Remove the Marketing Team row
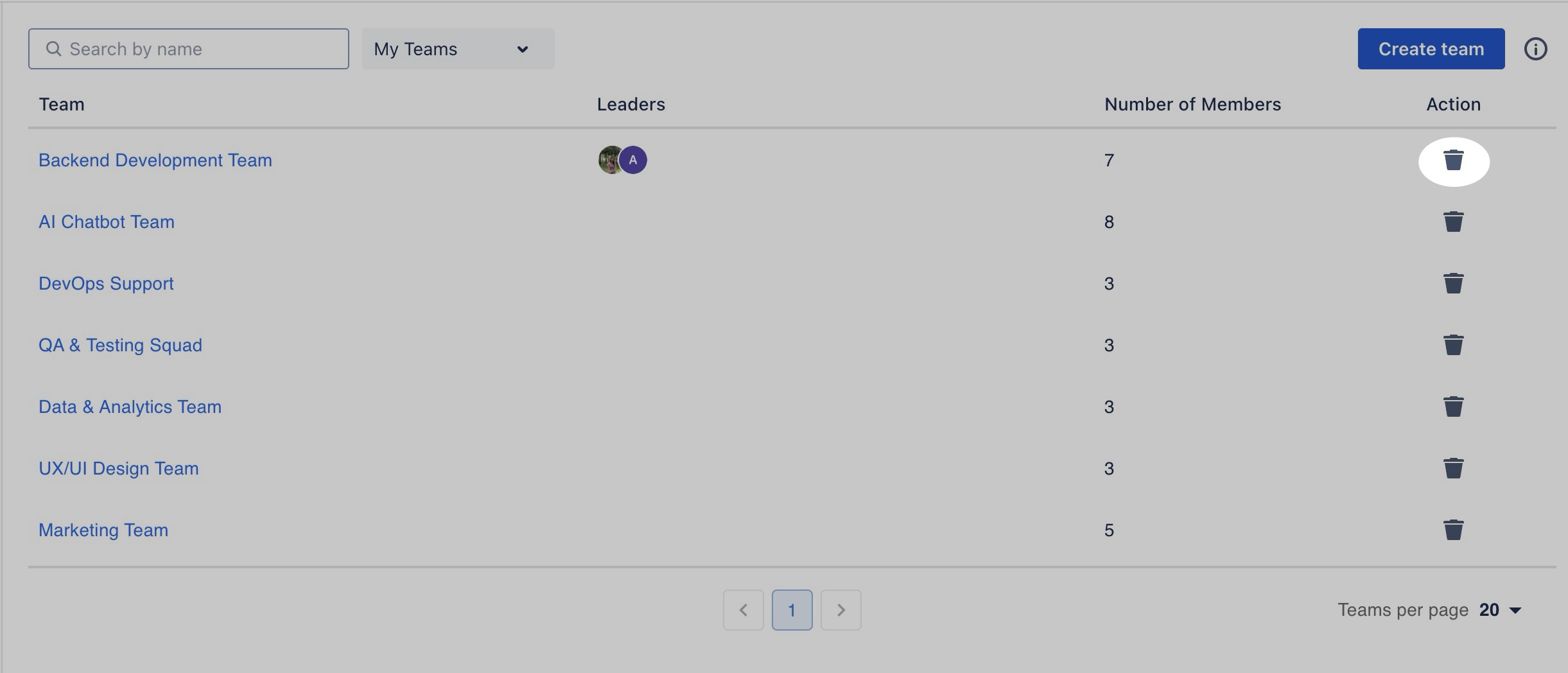The height and width of the screenshot is (673, 1568). pos(1453,530)
